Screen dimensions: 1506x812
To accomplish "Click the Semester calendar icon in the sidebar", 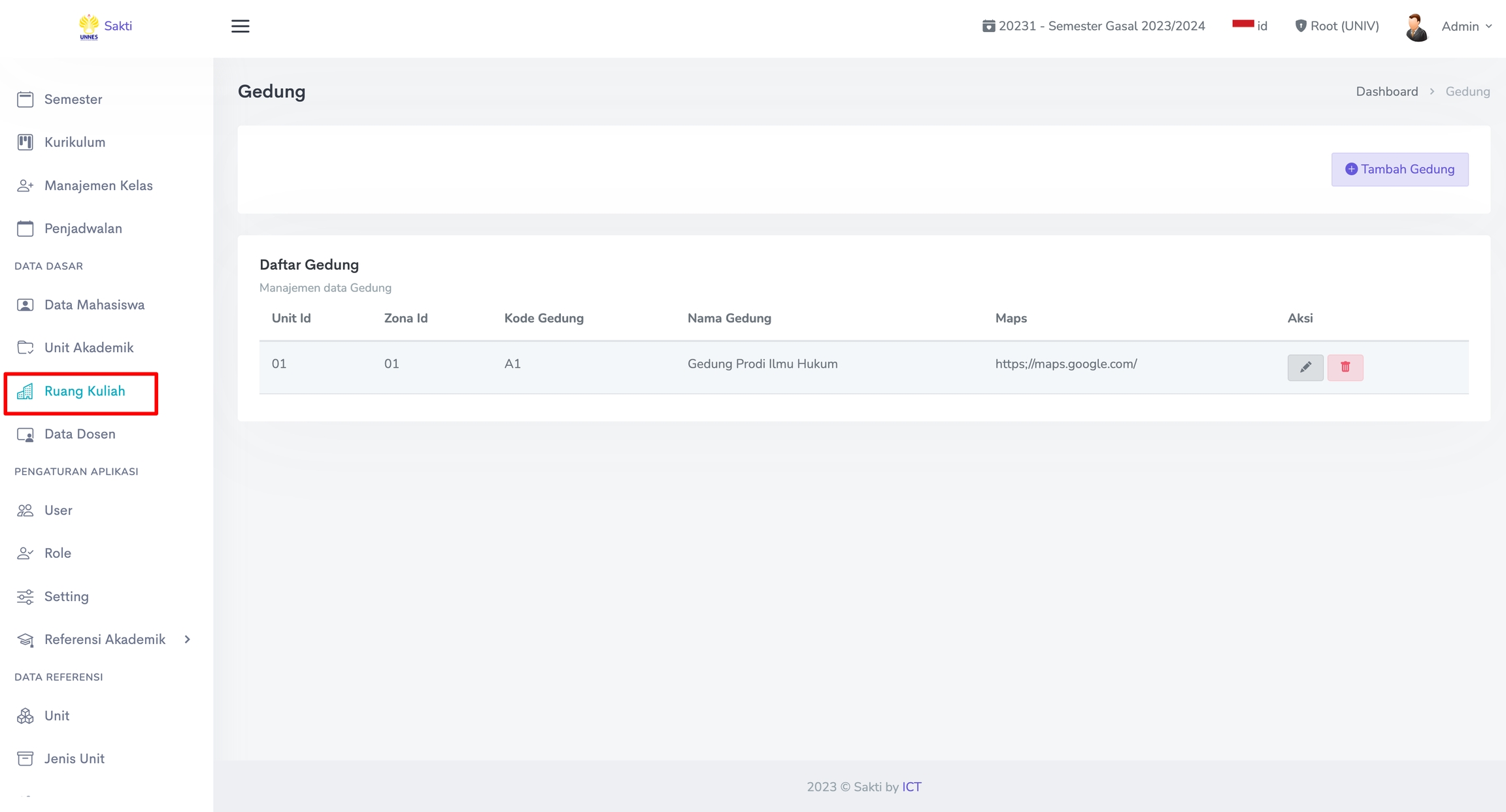I will [25, 99].
